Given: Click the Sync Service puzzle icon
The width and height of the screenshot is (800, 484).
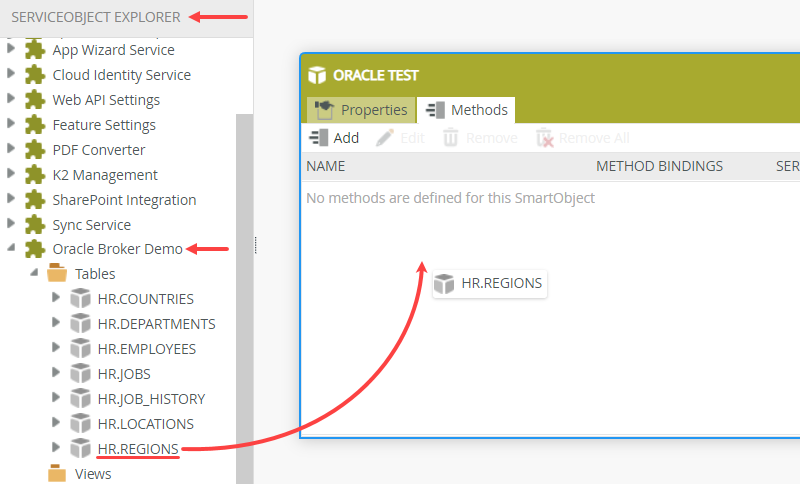Looking at the screenshot, I should click(x=35, y=225).
